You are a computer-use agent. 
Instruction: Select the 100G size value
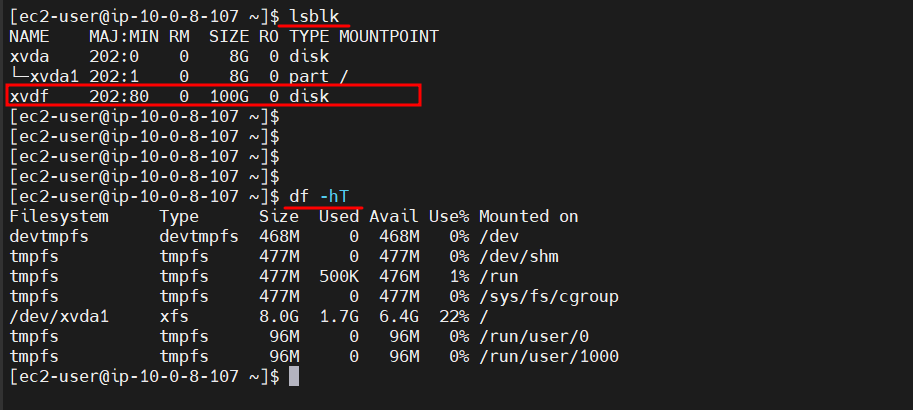tap(229, 97)
